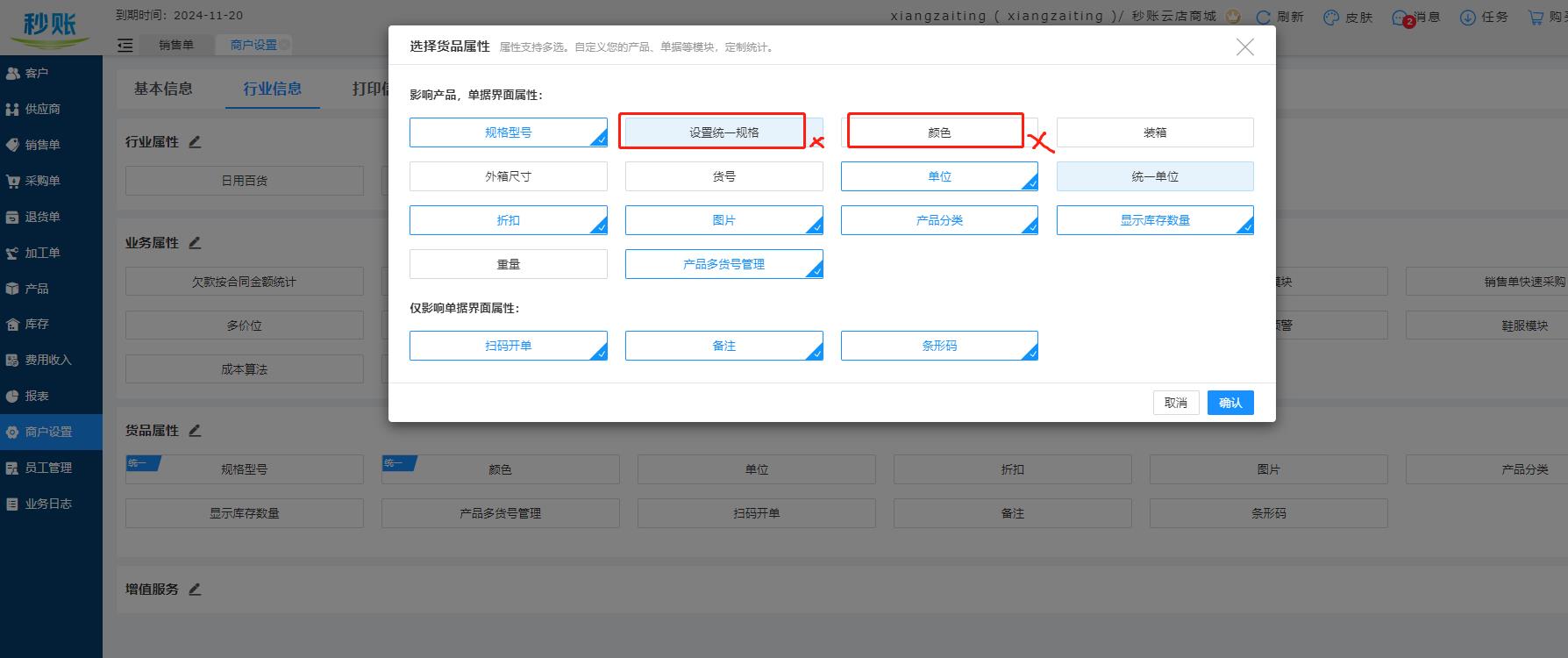Viewport: 1568px width, 658px height.
Task: Open 销售单 from sidebar icon
Action: point(12,145)
